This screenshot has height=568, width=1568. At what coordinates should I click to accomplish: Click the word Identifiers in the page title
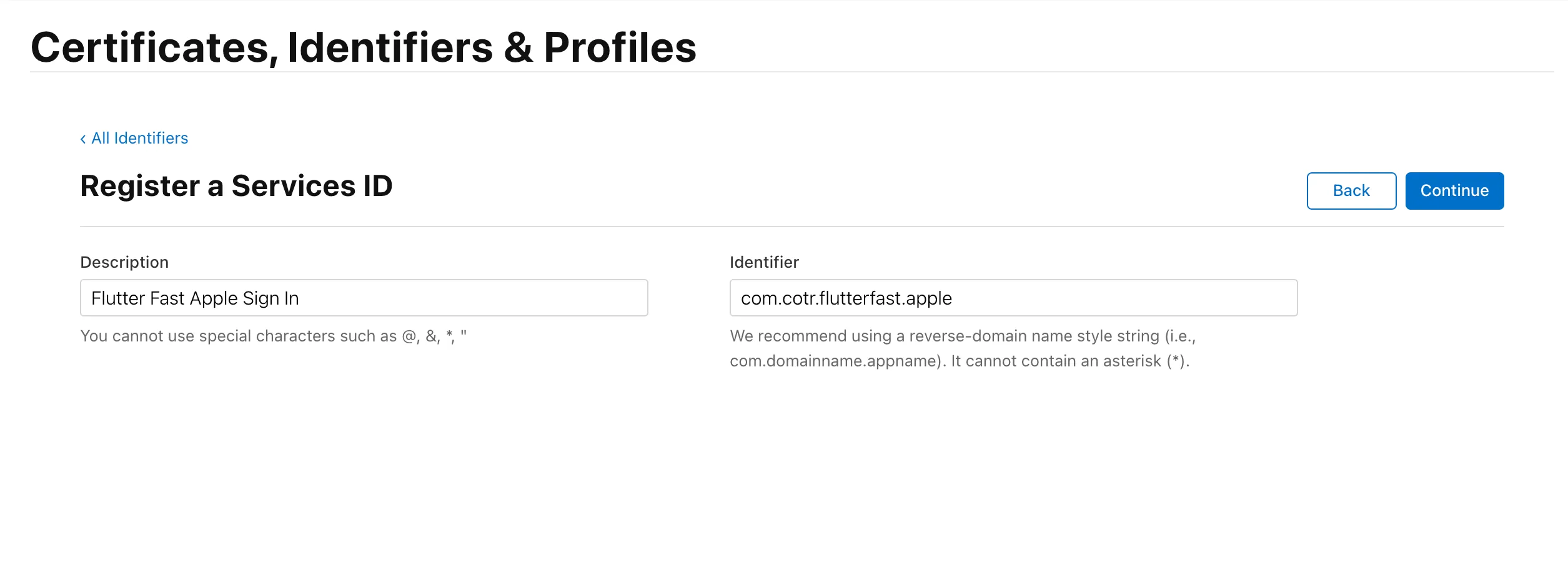pos(390,47)
